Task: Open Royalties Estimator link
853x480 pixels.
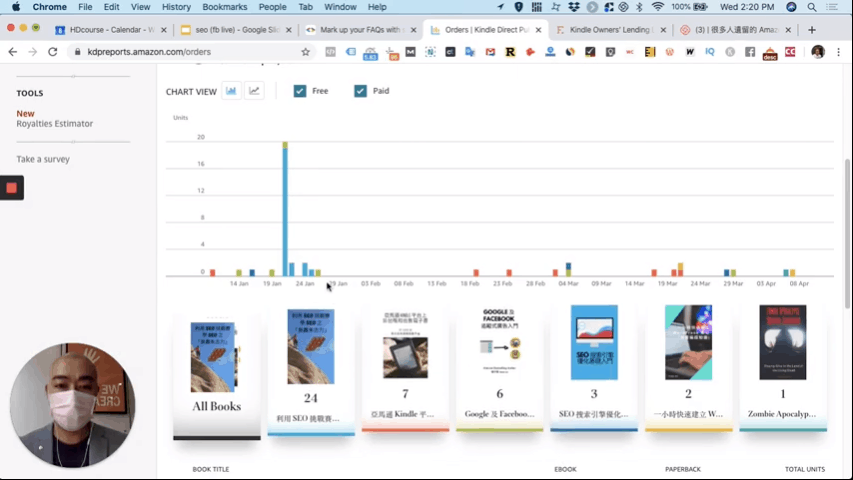Action: click(x=54, y=124)
